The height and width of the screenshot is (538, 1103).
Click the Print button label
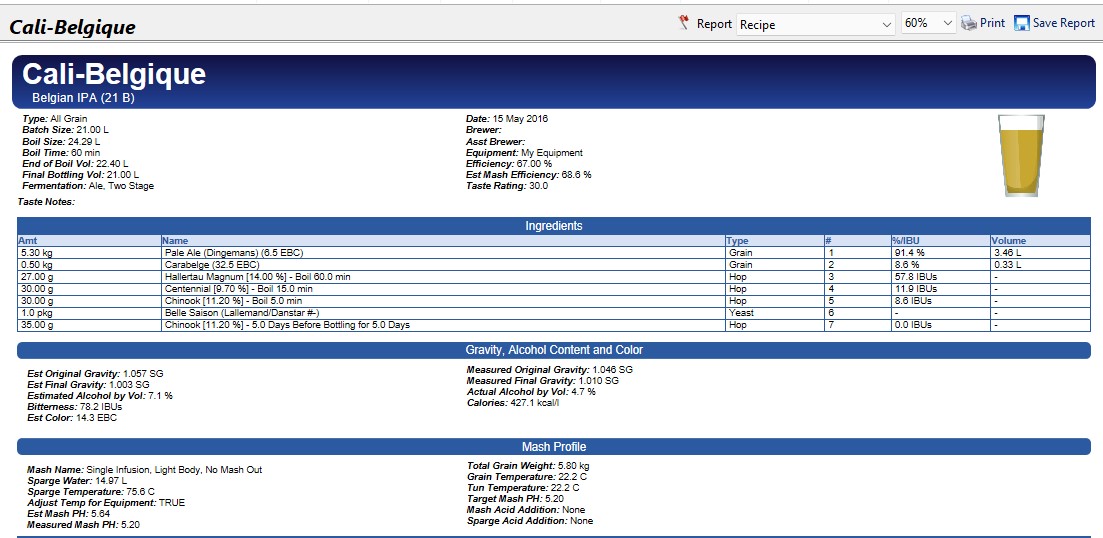point(992,23)
